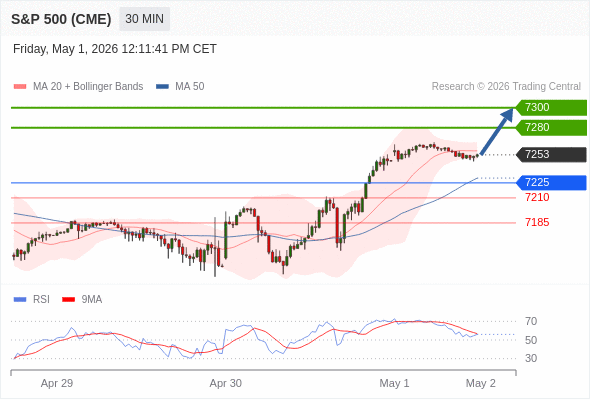
Task: Click the pink MA 20 legend swatch
Action: (x=20, y=87)
